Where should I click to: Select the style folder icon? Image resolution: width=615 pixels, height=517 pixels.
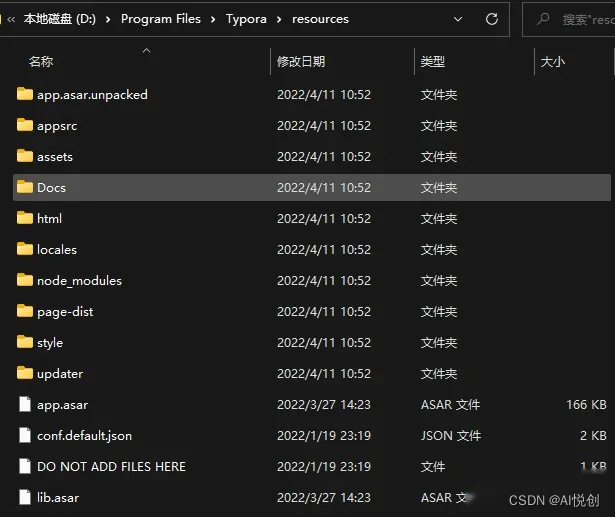tap(25, 342)
